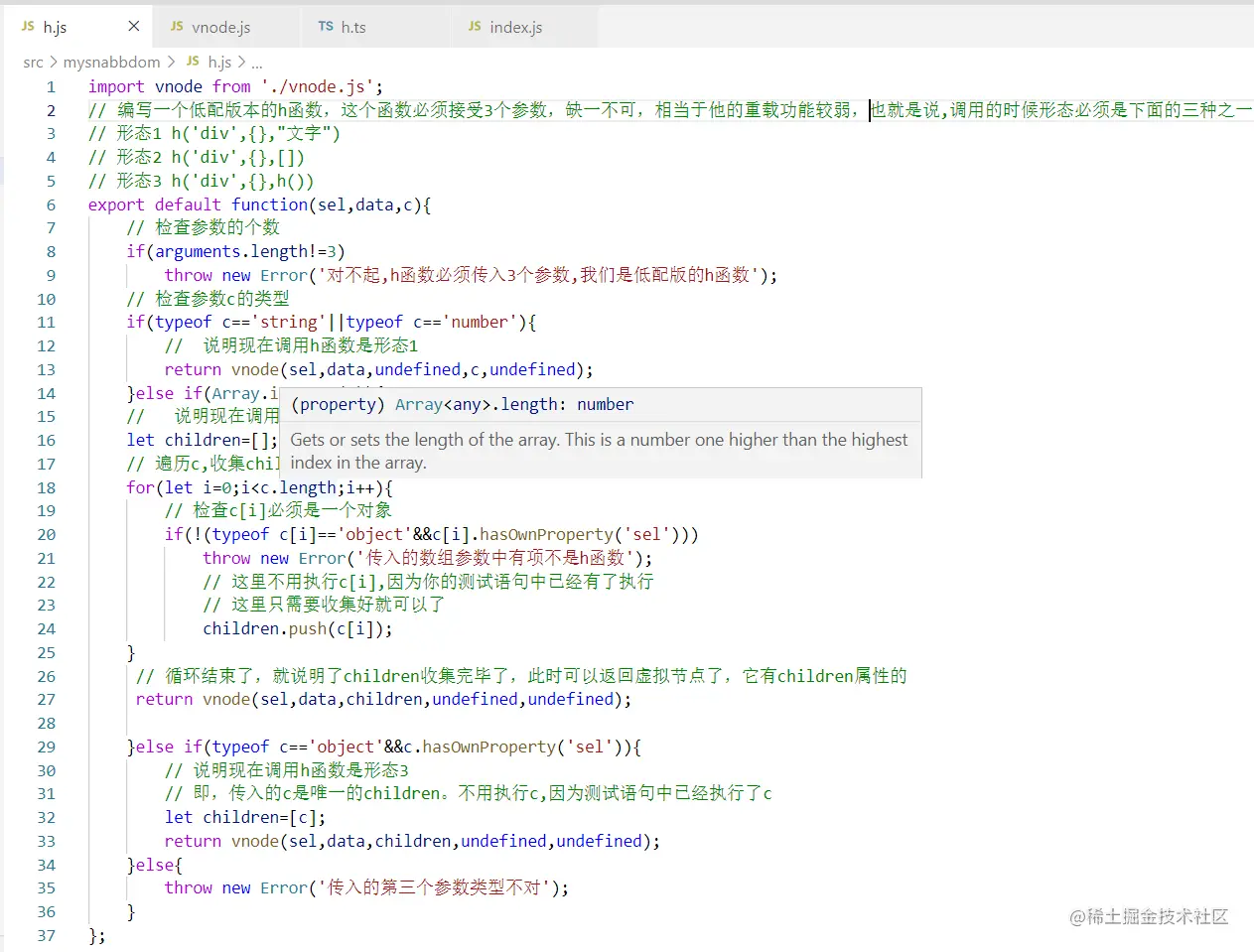Click the chevron after mysnabbdom breadcrumb
The image size is (1254, 952).
click(173, 62)
